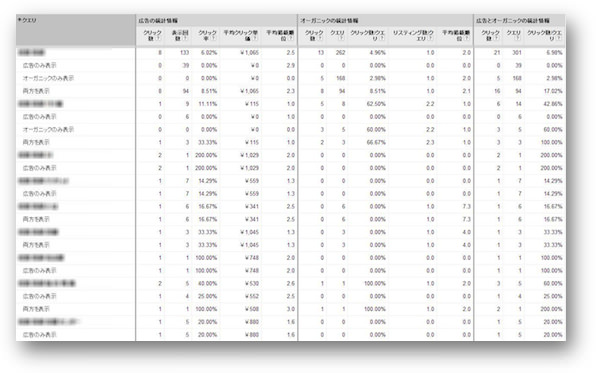Sort by 表示回数 column header text
Image resolution: width=596 pixels, height=373 pixels.
[180, 35]
